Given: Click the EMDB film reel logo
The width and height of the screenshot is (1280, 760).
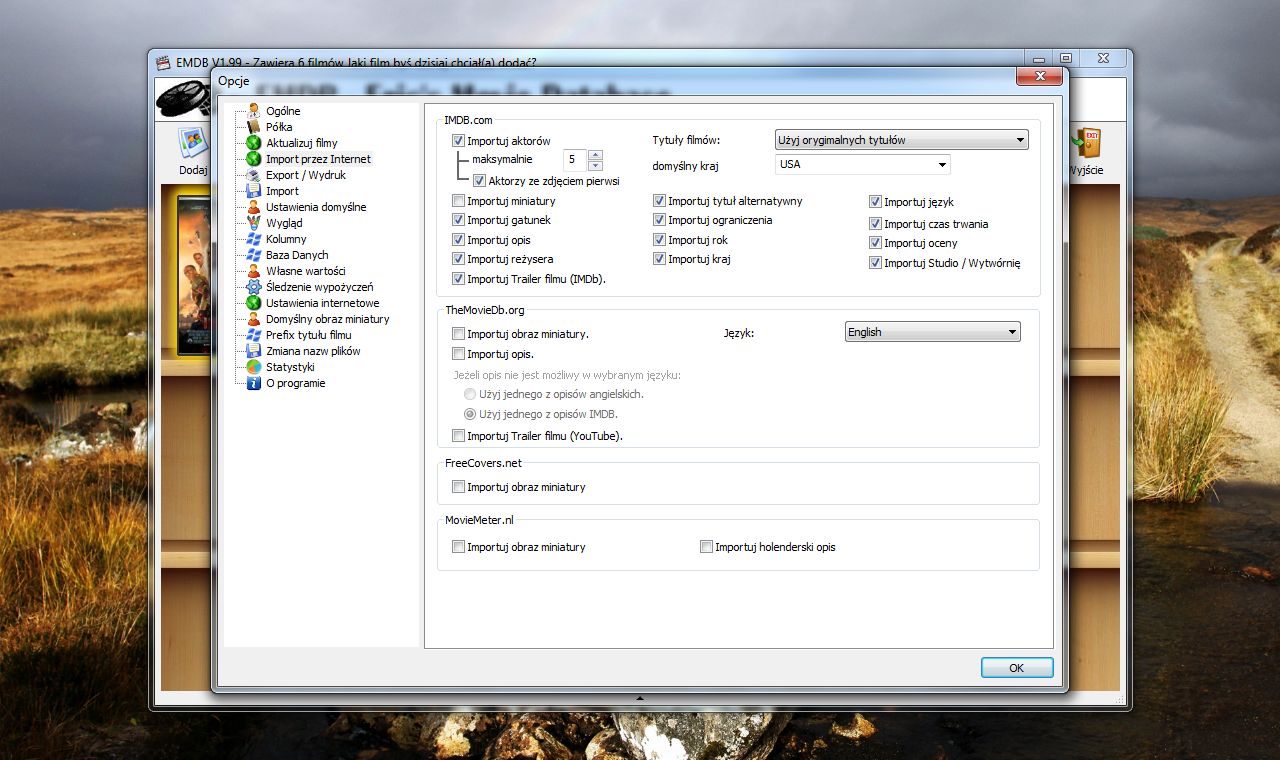Looking at the screenshot, I should [x=182, y=98].
